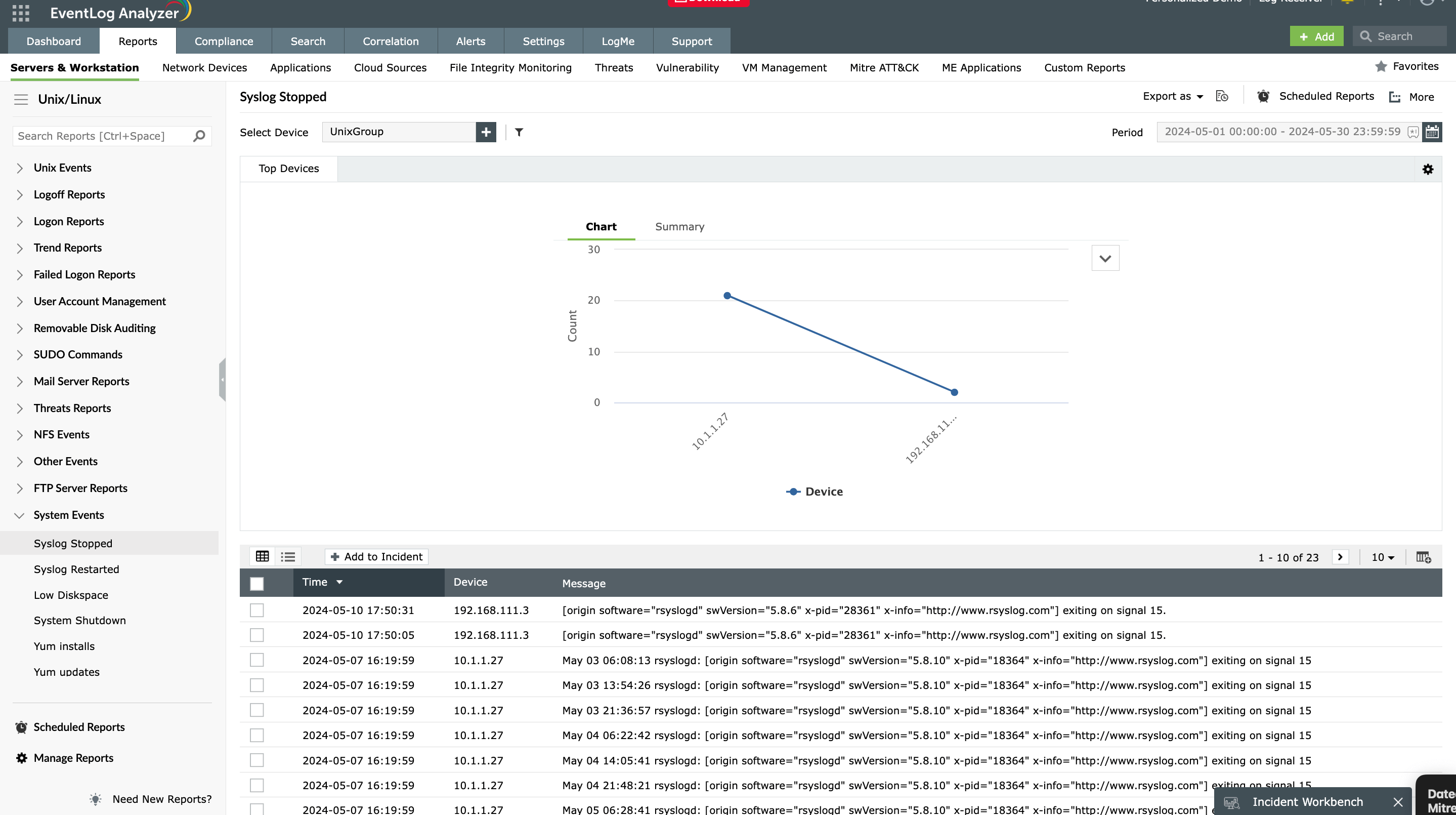Open the filter funnel icon
Viewport: 1456px width, 815px height.
click(x=519, y=132)
